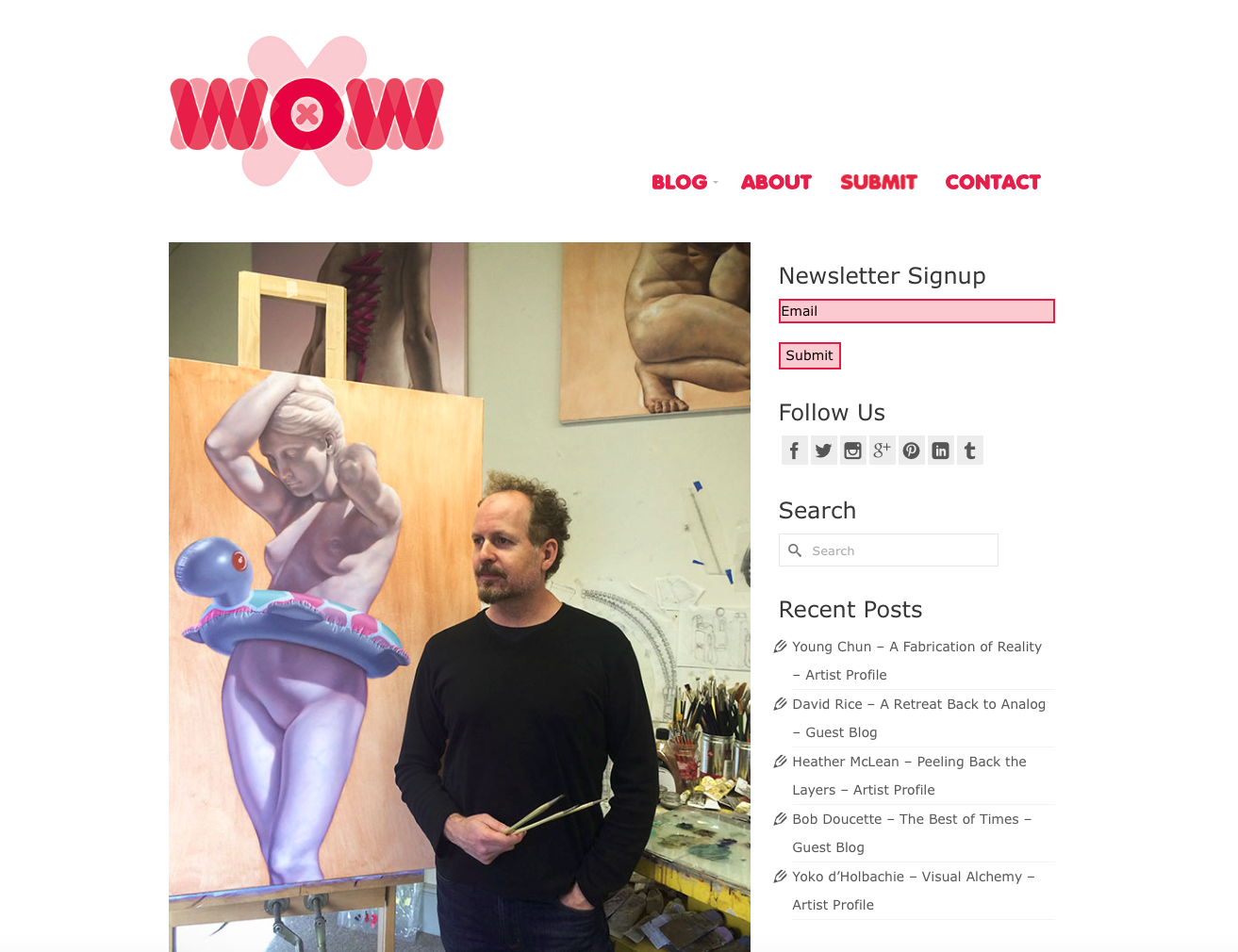The height and width of the screenshot is (952, 1238).
Task: Open the Heather McLean Peeling Back post
Action: [x=909, y=776]
